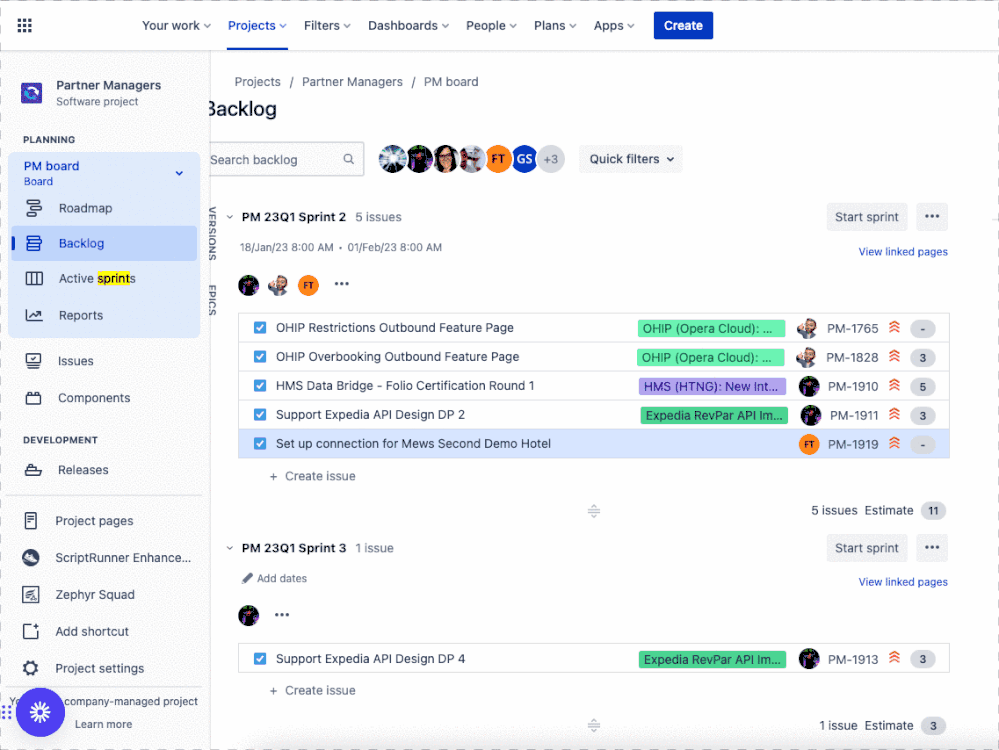Open the Plans dropdown menu
The height and width of the screenshot is (750, 999).
pos(555,25)
